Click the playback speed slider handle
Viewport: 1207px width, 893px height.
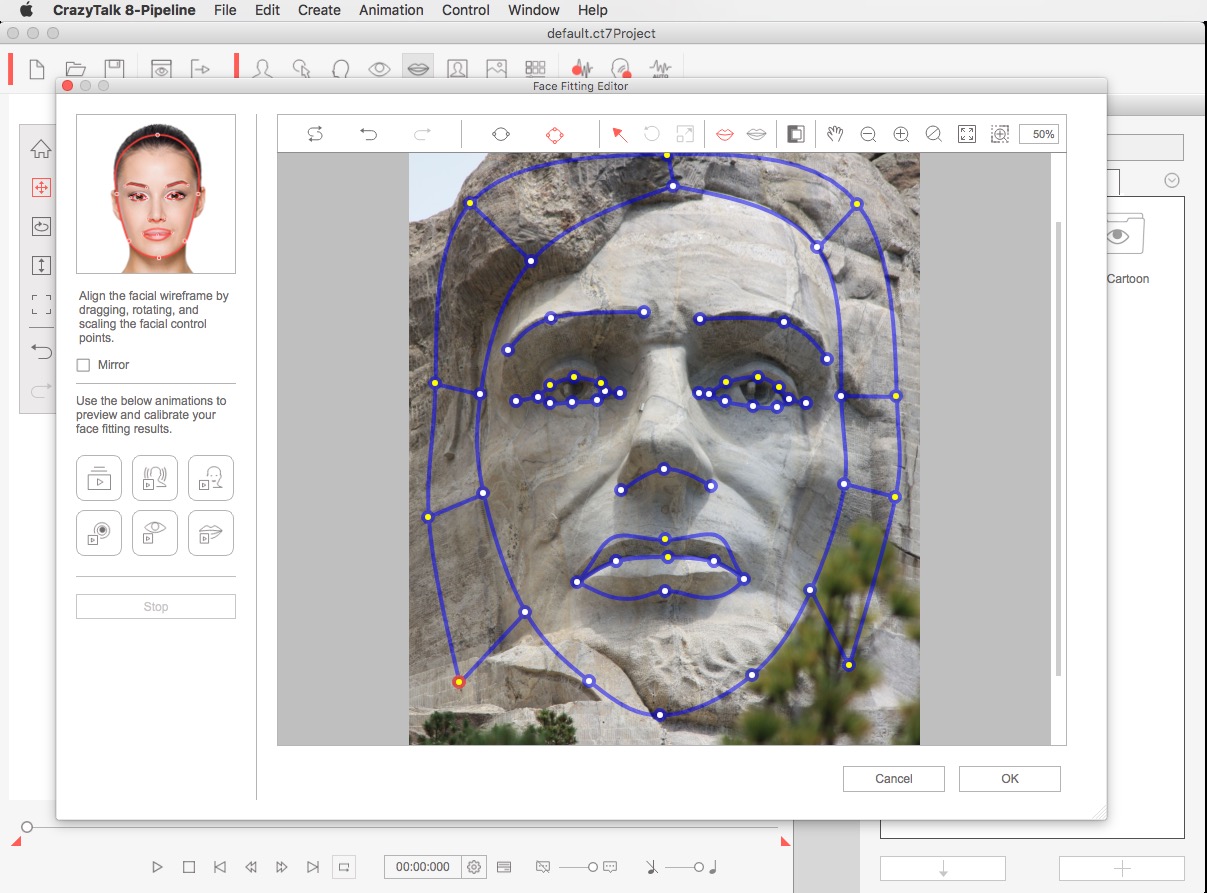tap(593, 867)
